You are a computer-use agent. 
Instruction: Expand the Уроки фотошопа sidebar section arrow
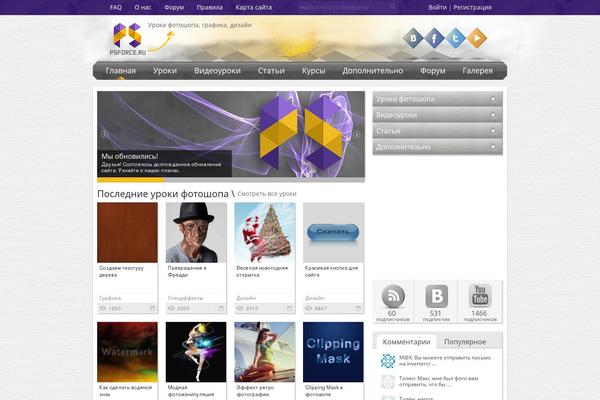click(x=493, y=99)
